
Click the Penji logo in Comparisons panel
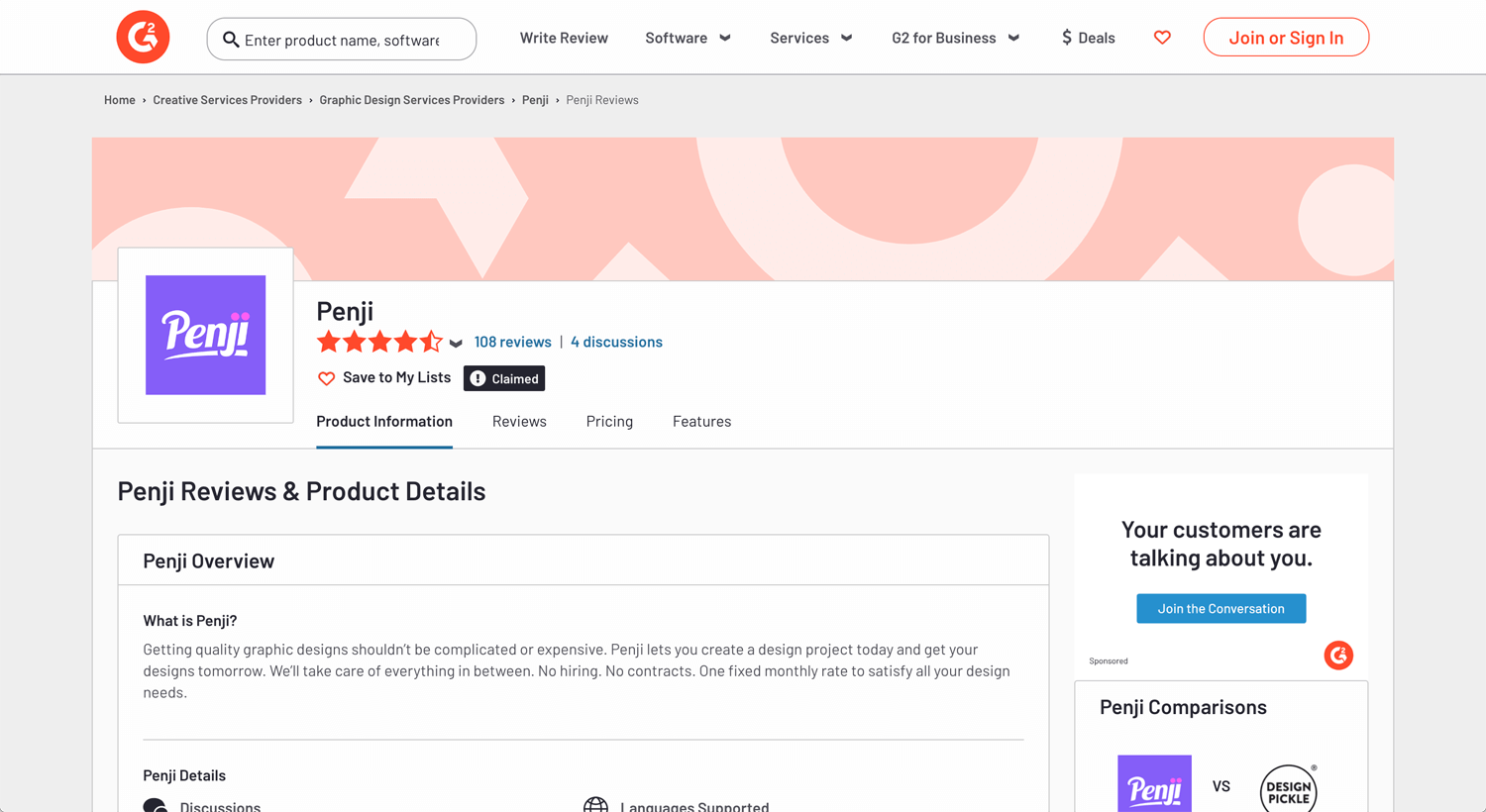(1154, 784)
